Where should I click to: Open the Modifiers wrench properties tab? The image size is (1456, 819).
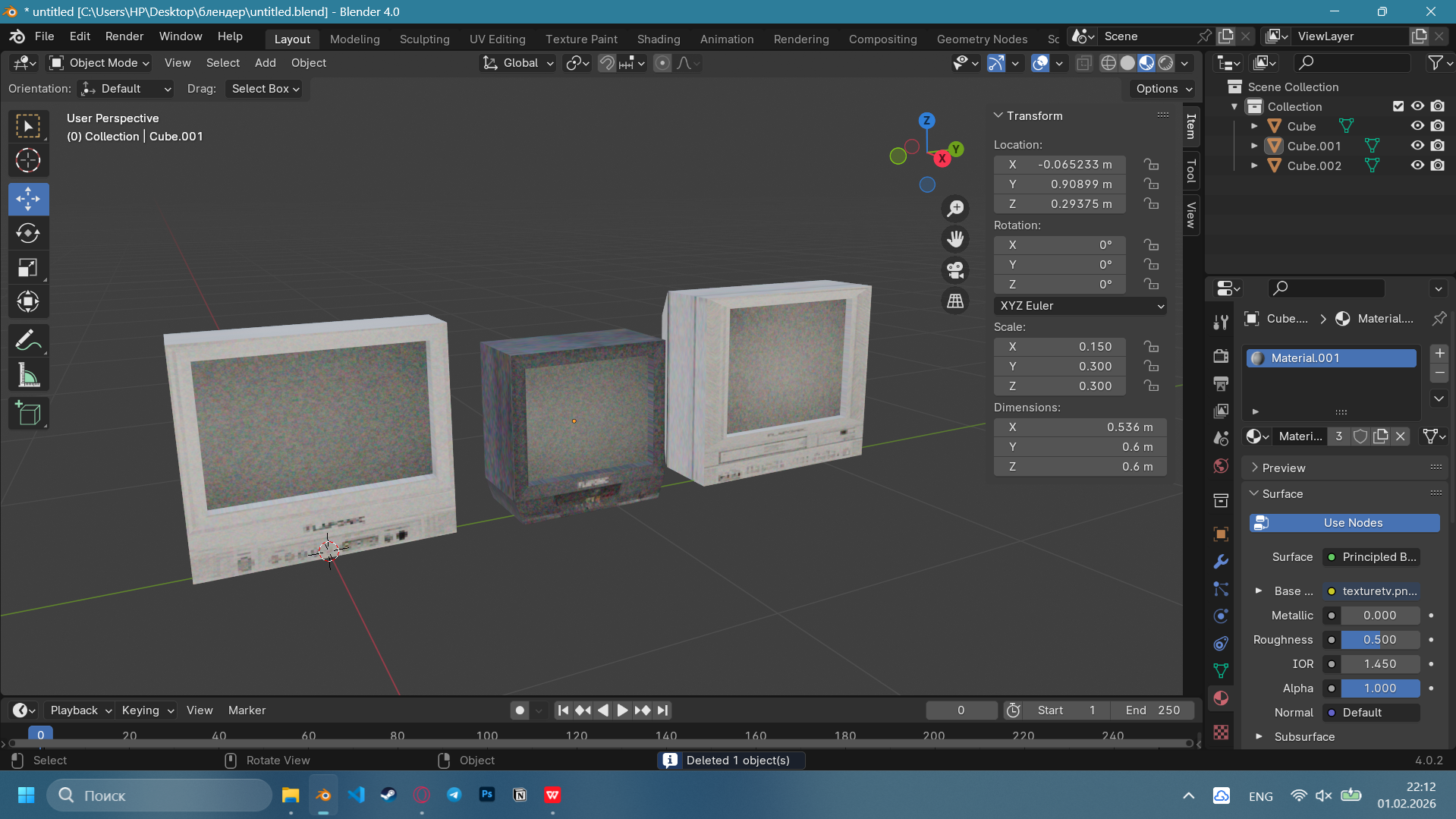1221,562
